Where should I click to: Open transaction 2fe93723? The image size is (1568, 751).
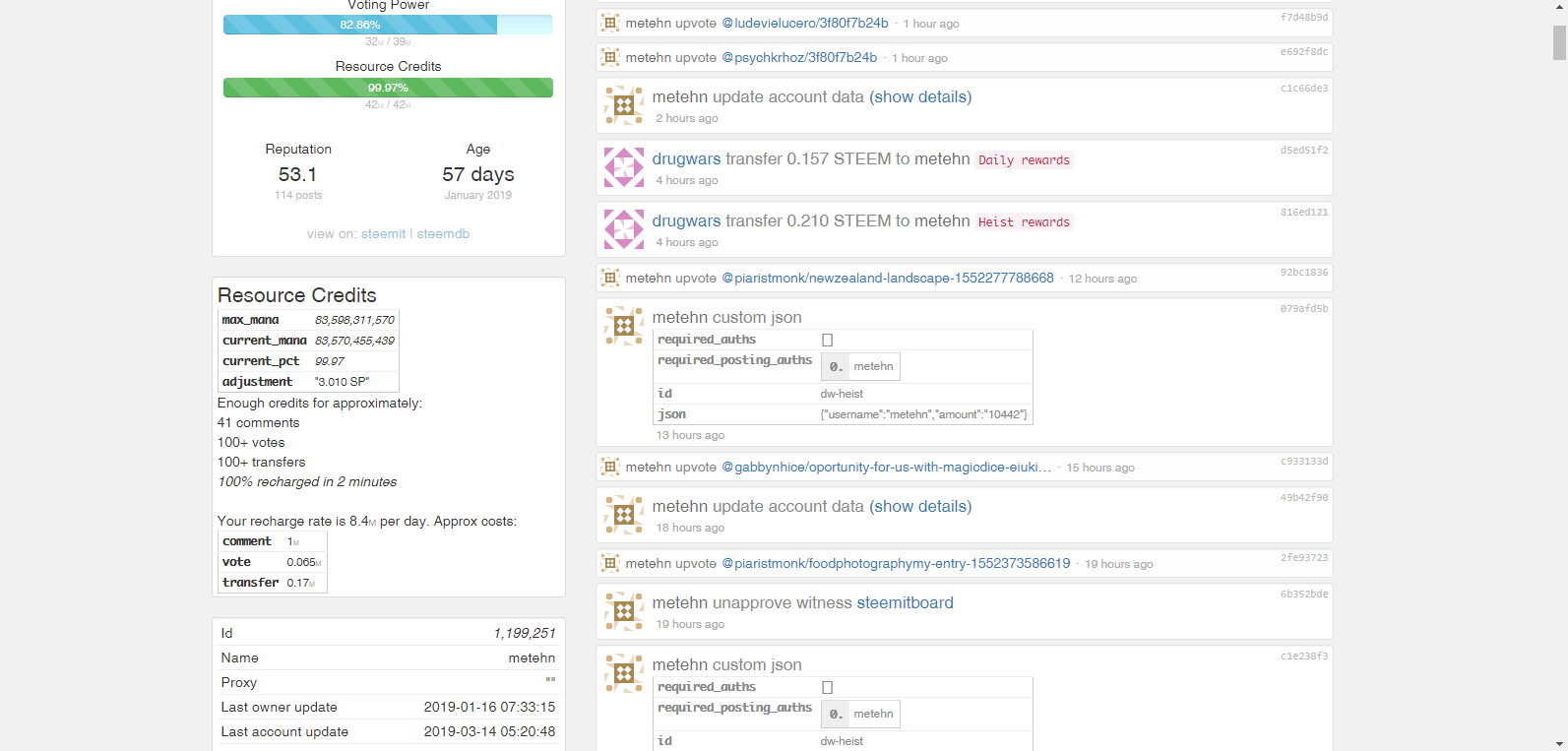point(1304,557)
